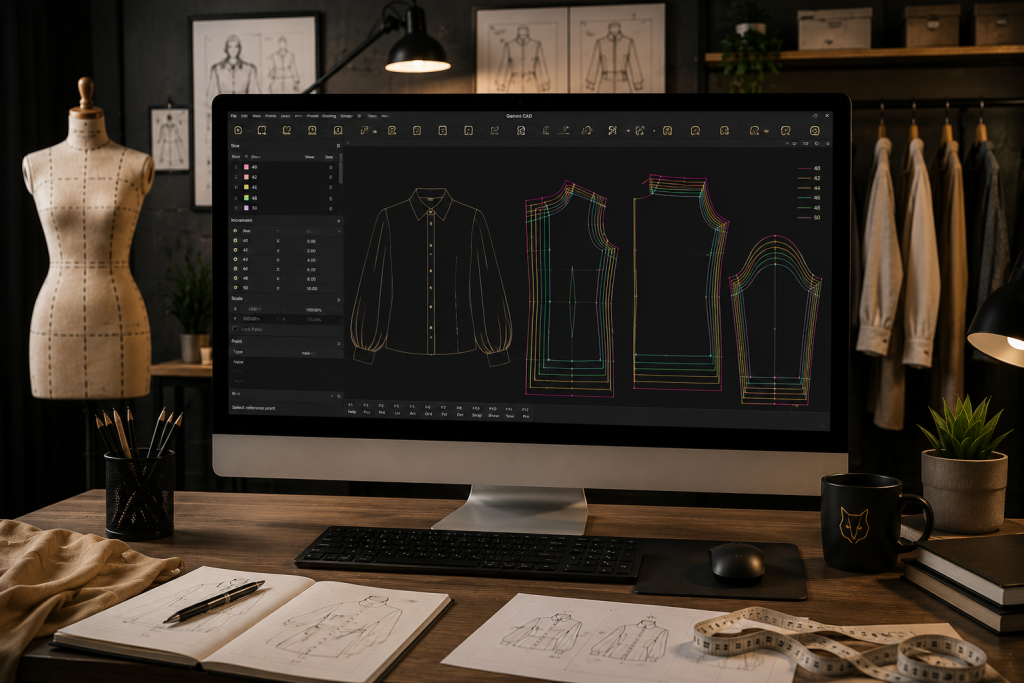
Task: Open the View menu
Action: (257, 116)
